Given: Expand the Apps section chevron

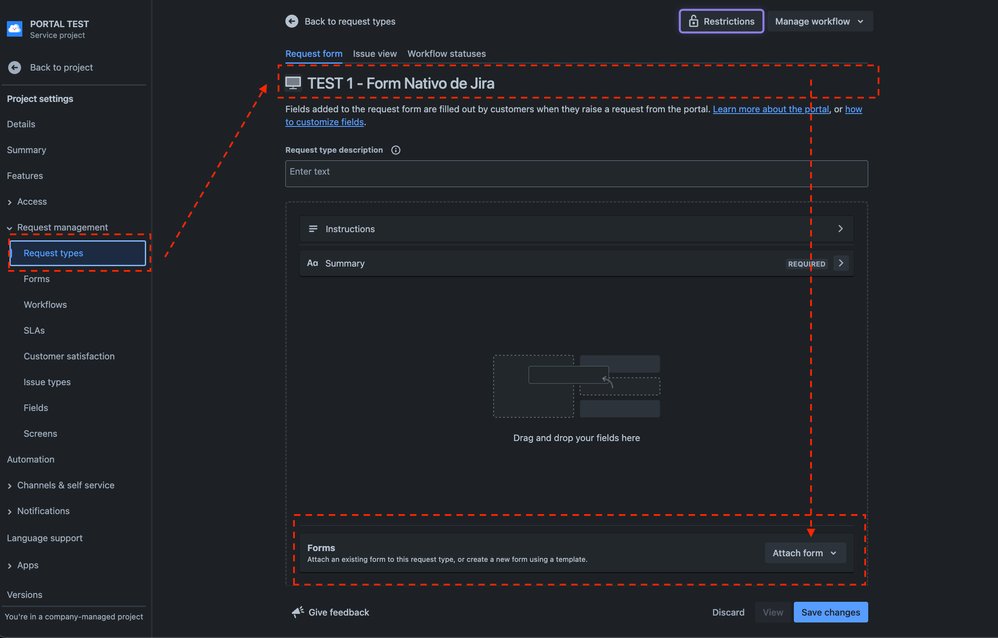Looking at the screenshot, I should (10, 566).
